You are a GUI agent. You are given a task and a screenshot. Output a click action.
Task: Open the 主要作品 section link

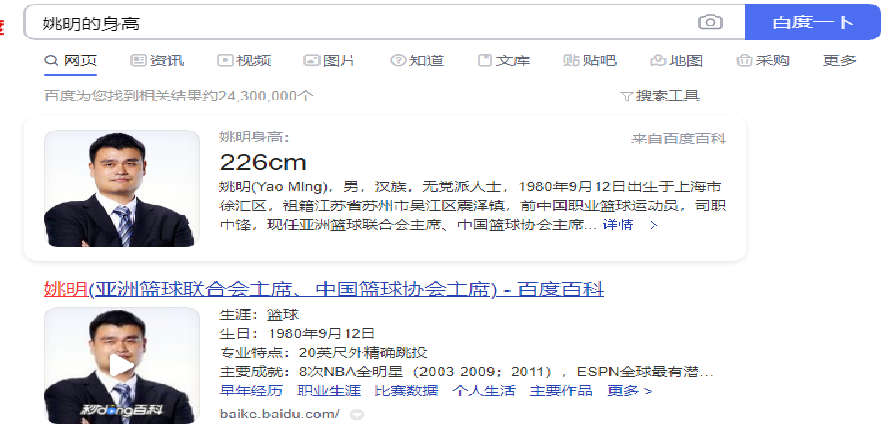561,390
